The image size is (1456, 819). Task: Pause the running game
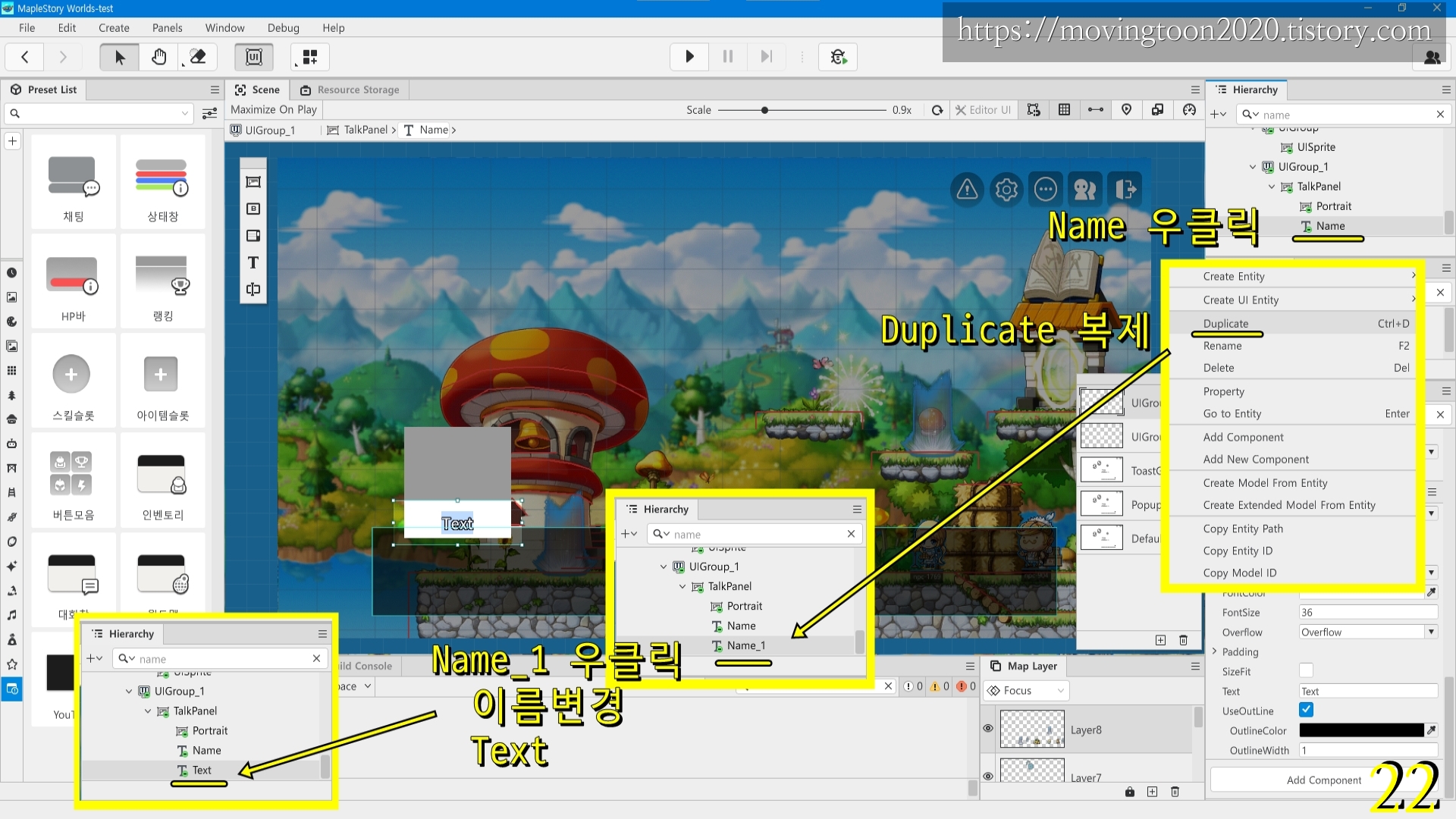[x=728, y=57]
